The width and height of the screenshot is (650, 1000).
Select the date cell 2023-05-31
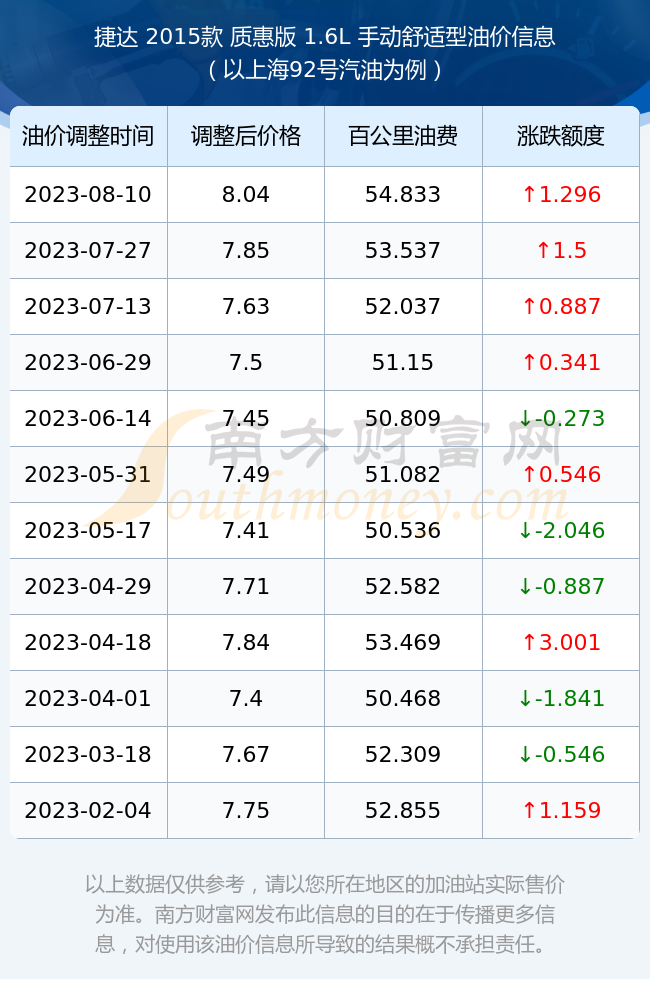[88, 474]
